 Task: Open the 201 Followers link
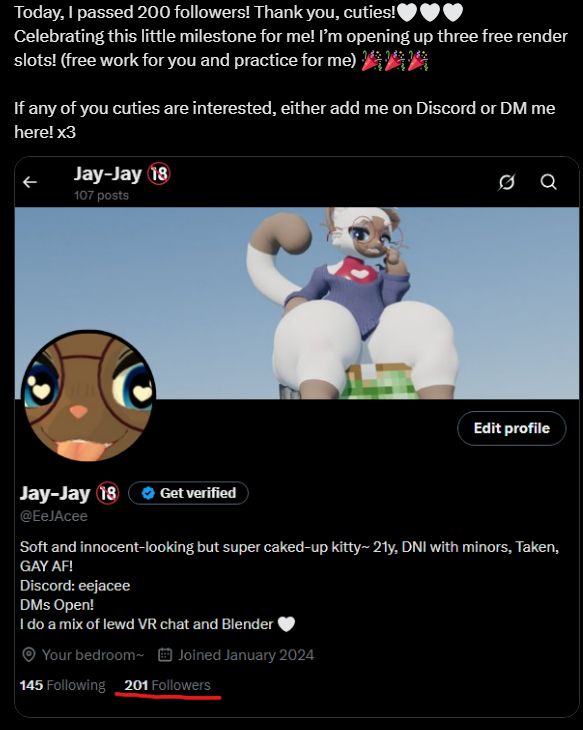coord(167,685)
